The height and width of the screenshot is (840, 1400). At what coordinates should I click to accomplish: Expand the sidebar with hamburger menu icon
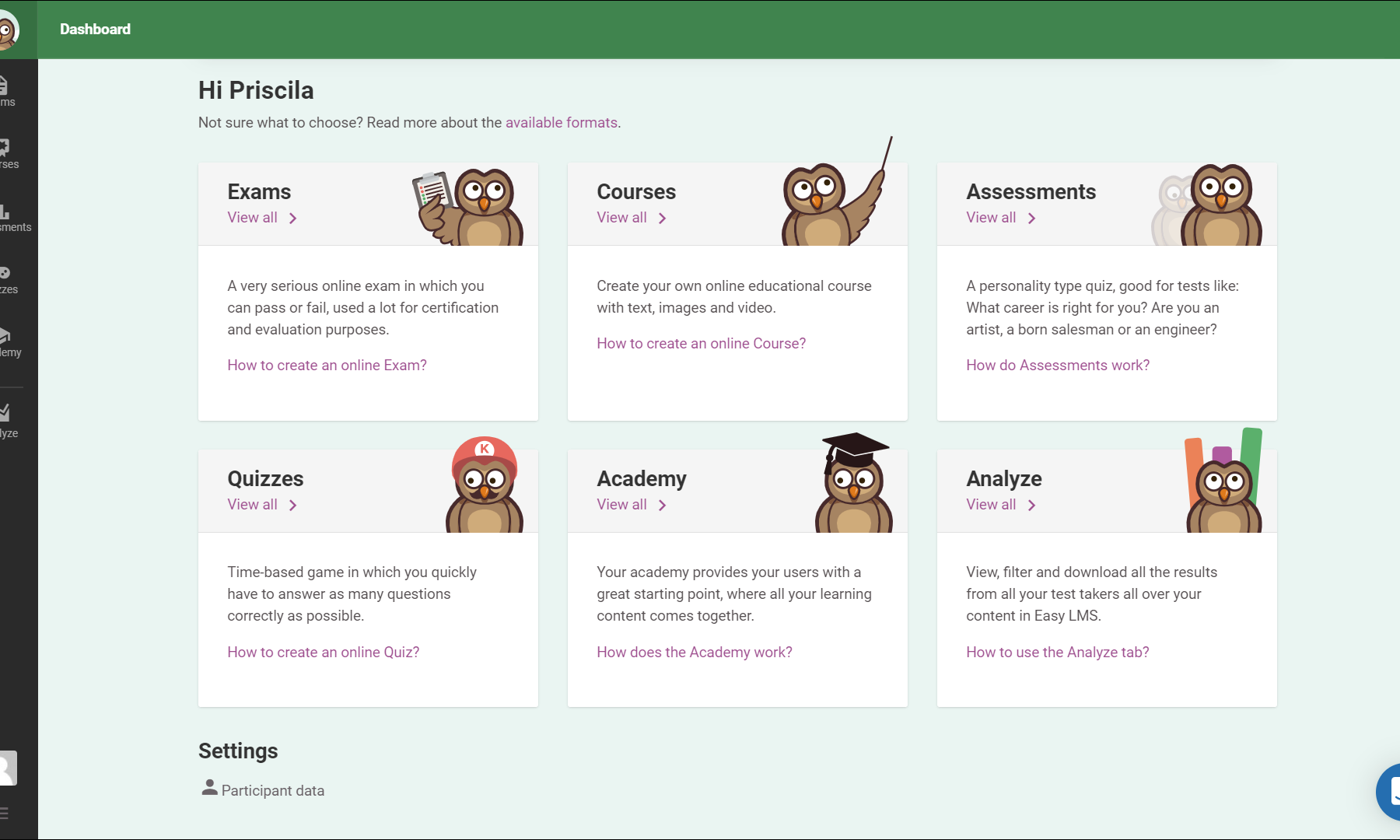click(5, 813)
